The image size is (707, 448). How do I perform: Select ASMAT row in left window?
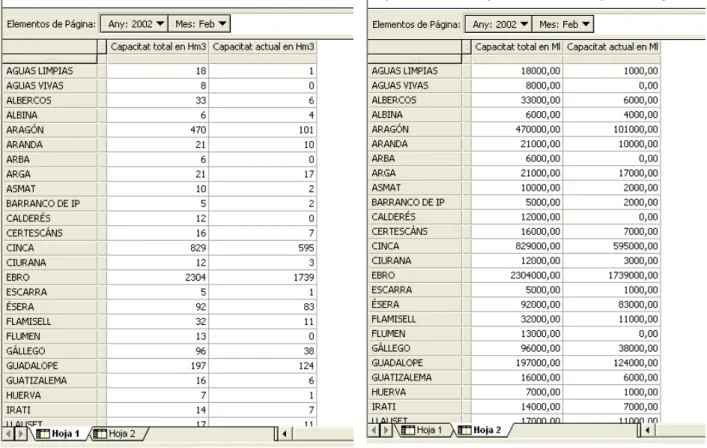(50, 189)
